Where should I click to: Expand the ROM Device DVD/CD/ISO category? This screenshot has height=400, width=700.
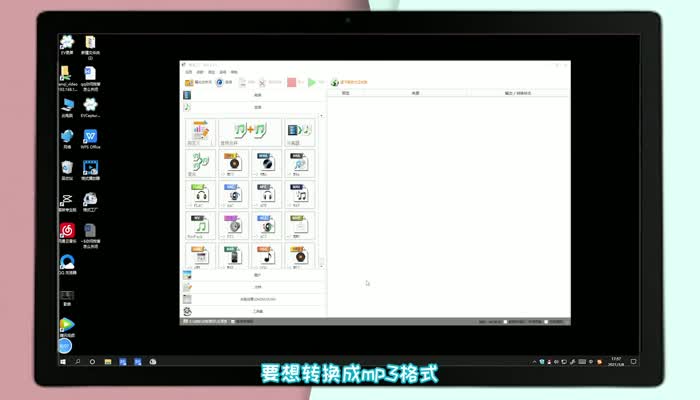pyautogui.click(x=254, y=299)
